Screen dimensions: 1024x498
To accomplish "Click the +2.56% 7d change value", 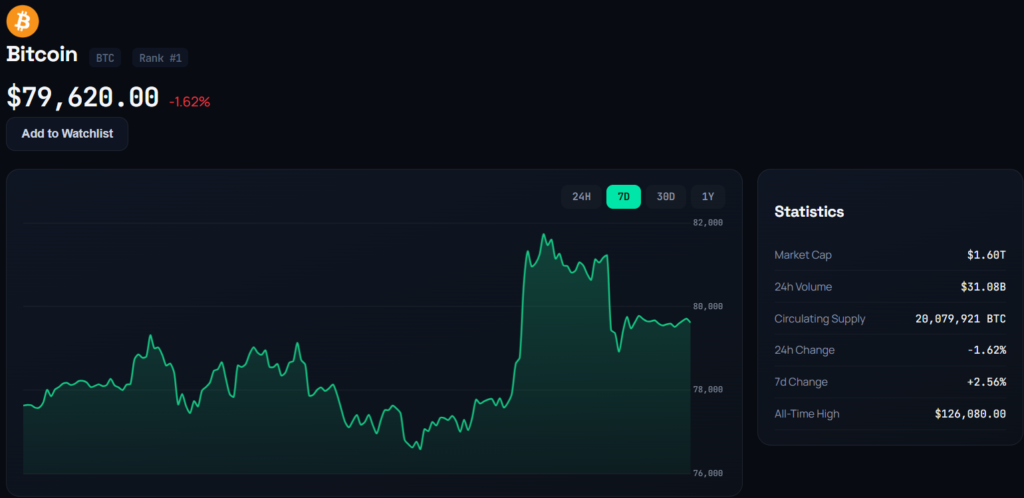I will [986, 382].
